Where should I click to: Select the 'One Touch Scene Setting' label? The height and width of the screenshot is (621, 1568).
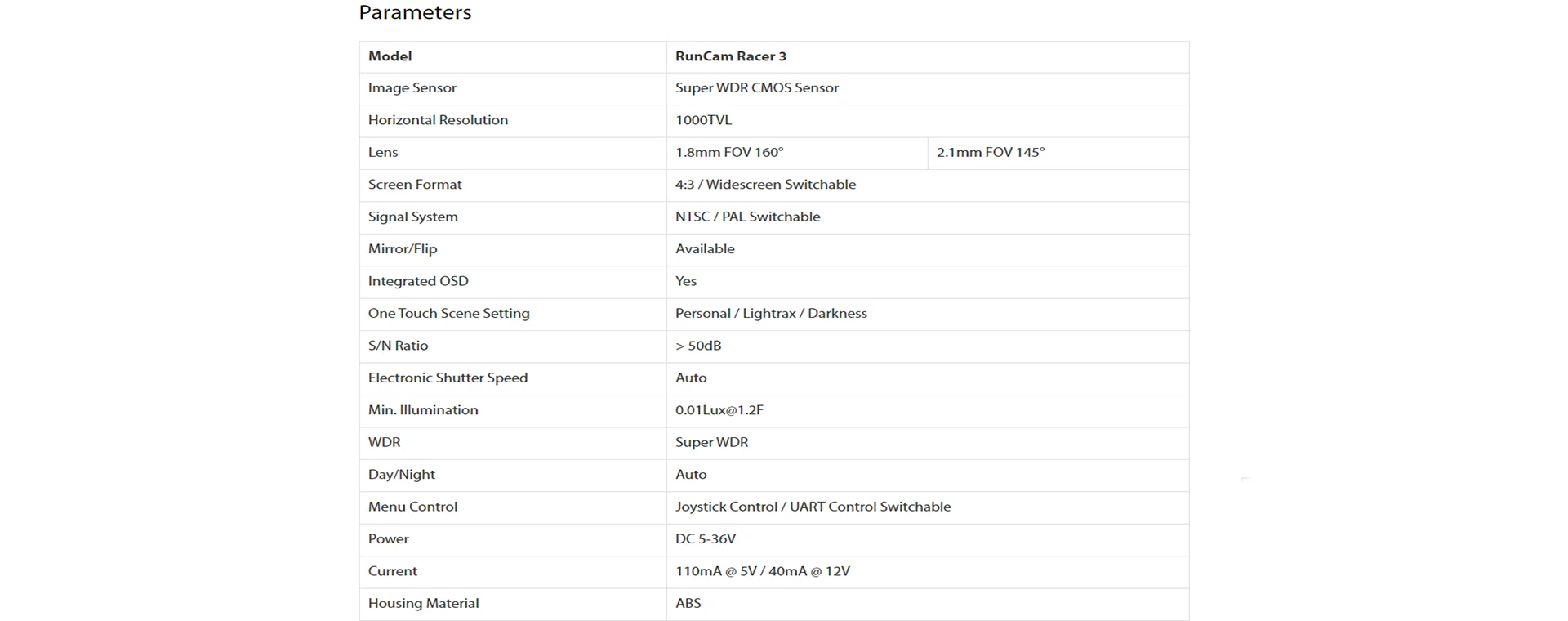tap(449, 314)
